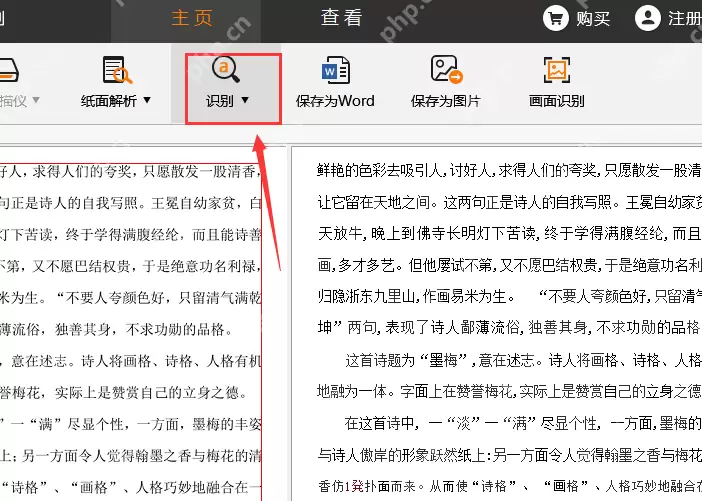Click text line starting 坤"两句,表现了诗人

(x=509, y=327)
